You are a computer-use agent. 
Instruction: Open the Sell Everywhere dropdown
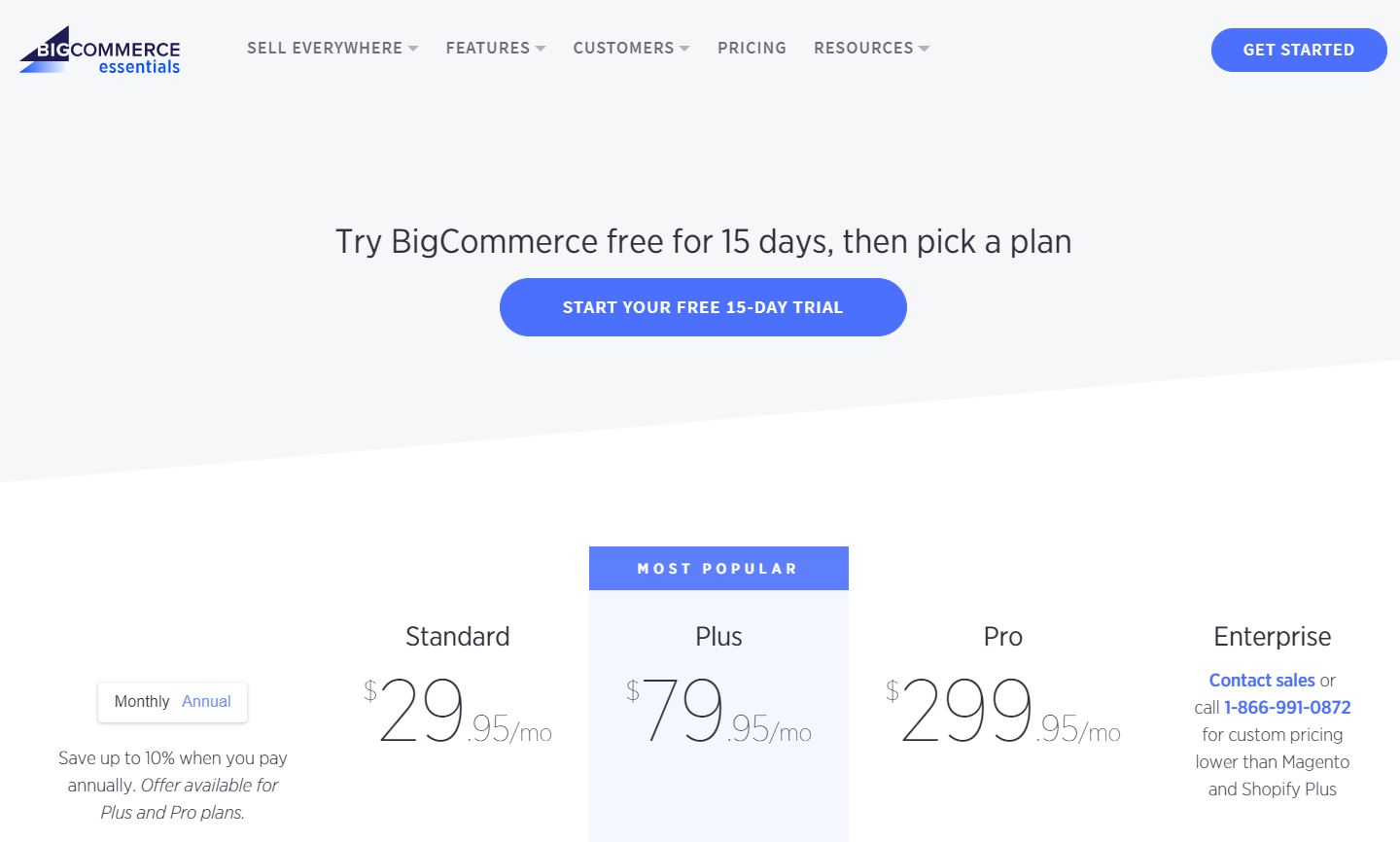point(332,48)
